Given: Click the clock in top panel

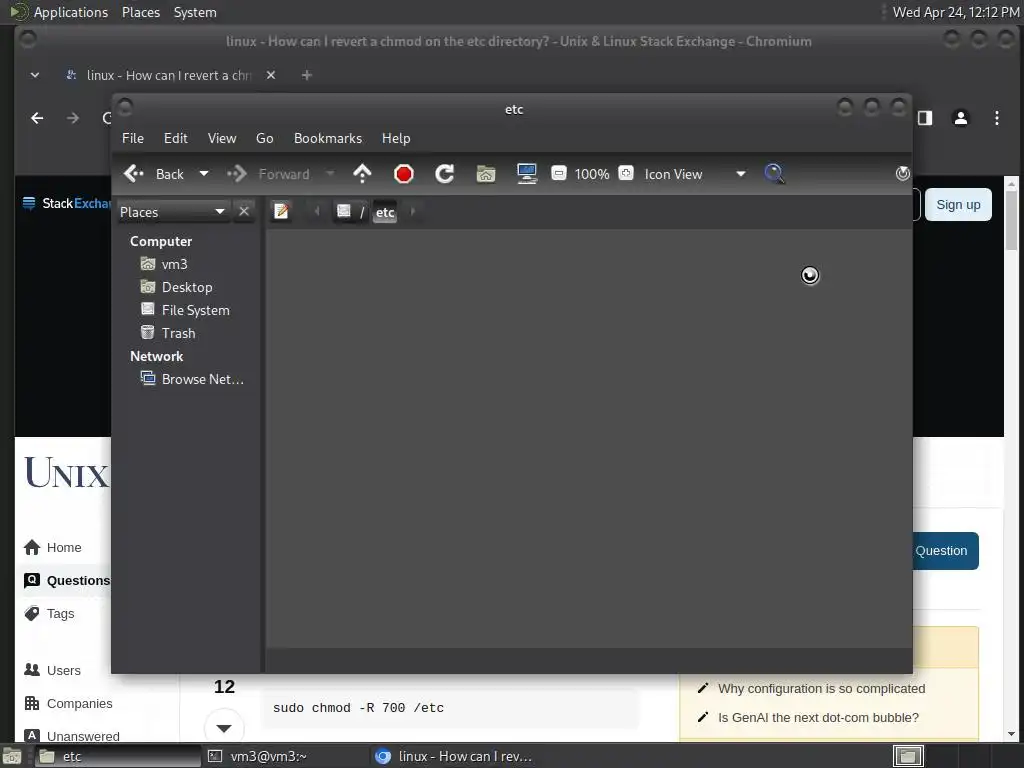Looking at the screenshot, I should (955, 12).
